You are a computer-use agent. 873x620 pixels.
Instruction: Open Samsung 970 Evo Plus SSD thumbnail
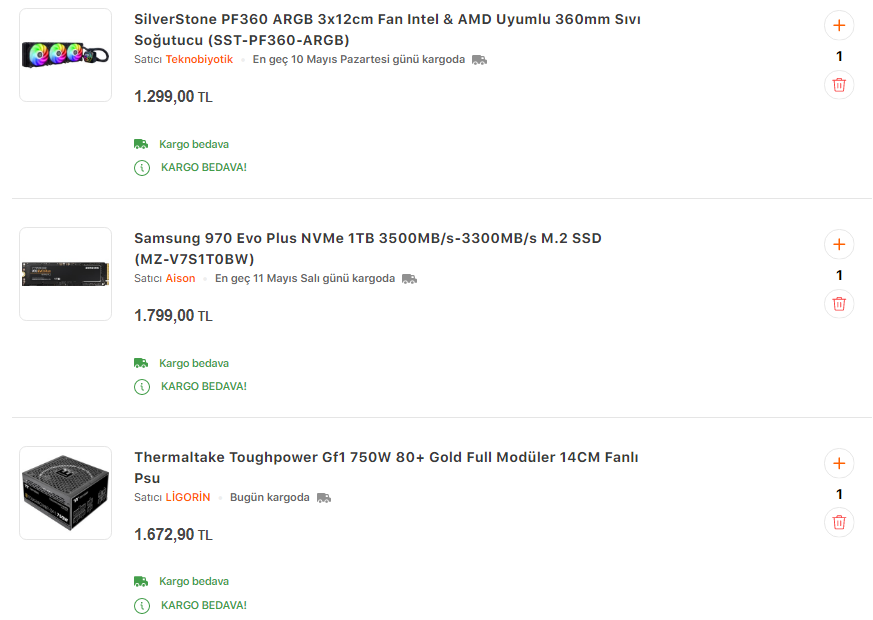(x=65, y=274)
